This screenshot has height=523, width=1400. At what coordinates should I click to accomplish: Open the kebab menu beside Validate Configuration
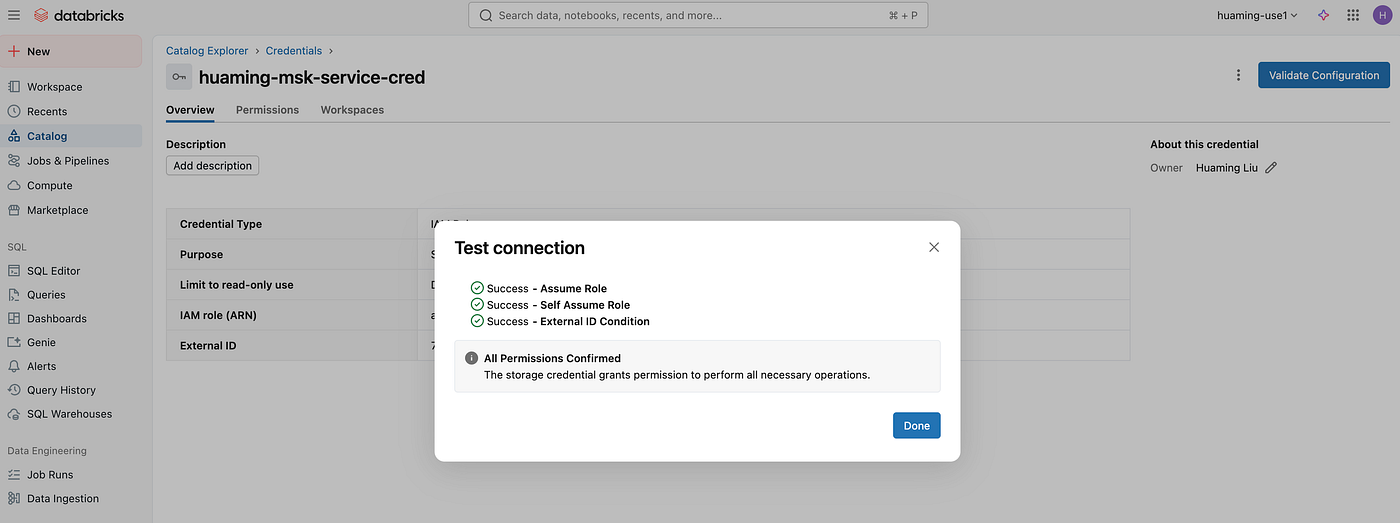pyautogui.click(x=1238, y=75)
